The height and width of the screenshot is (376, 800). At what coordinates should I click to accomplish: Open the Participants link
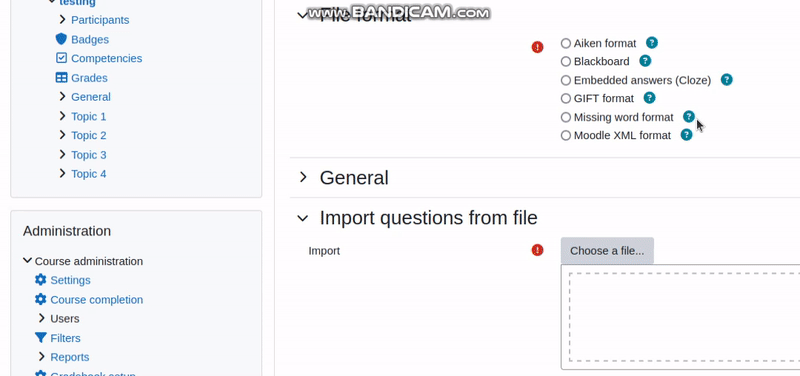point(100,20)
